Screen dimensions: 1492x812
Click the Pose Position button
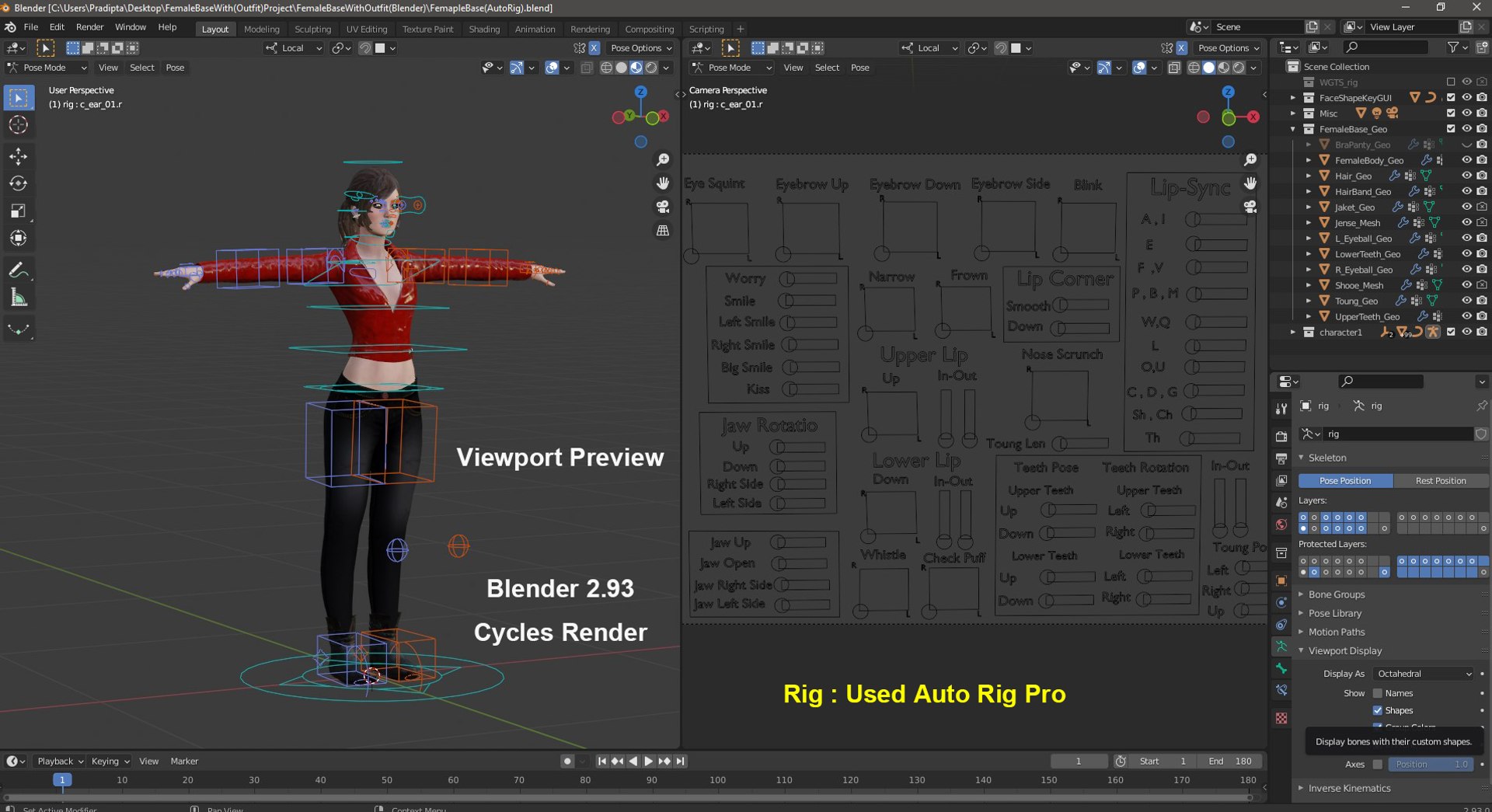(x=1345, y=481)
